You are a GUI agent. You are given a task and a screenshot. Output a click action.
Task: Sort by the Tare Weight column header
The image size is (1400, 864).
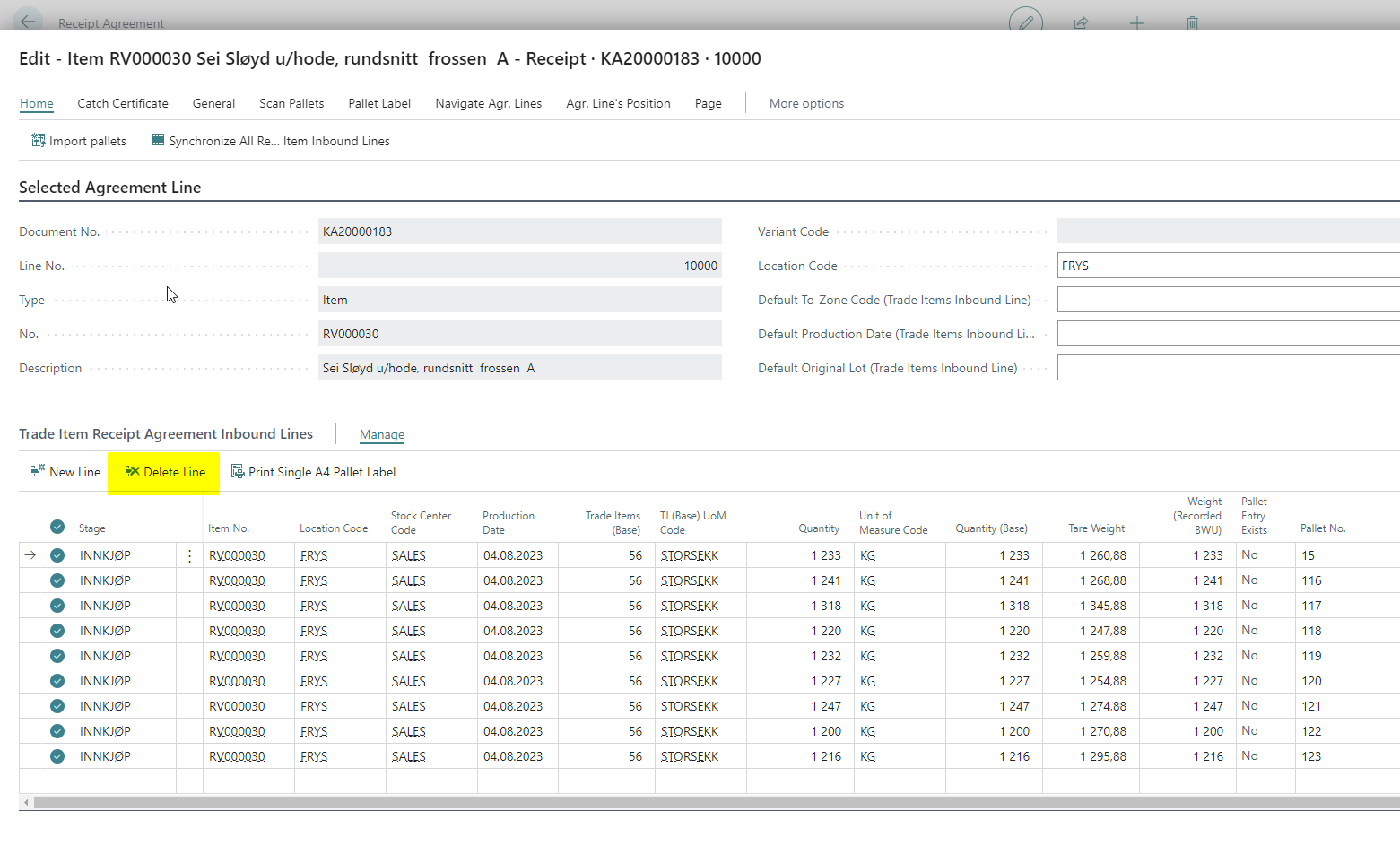click(1096, 528)
